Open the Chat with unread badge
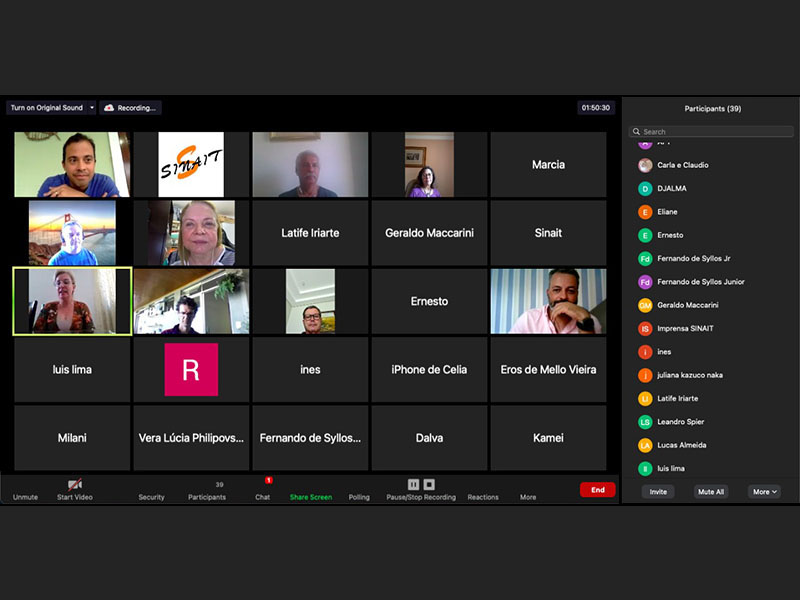The height and width of the screenshot is (600, 800). point(262,489)
